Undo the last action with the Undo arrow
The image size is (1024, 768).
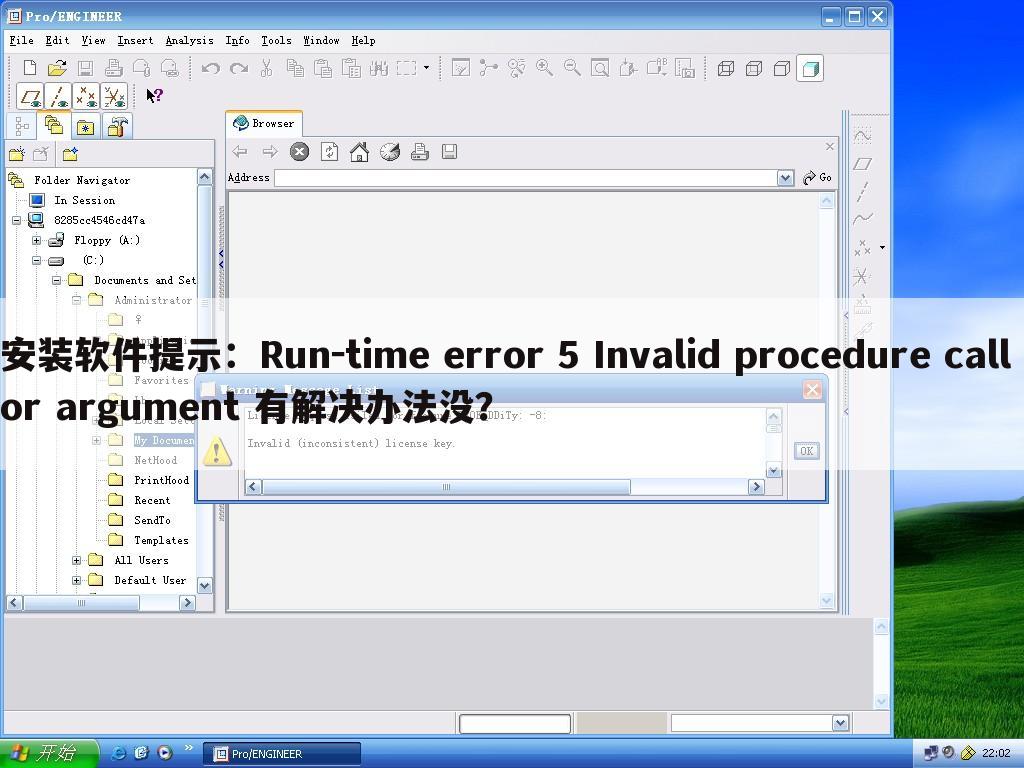[x=210, y=68]
